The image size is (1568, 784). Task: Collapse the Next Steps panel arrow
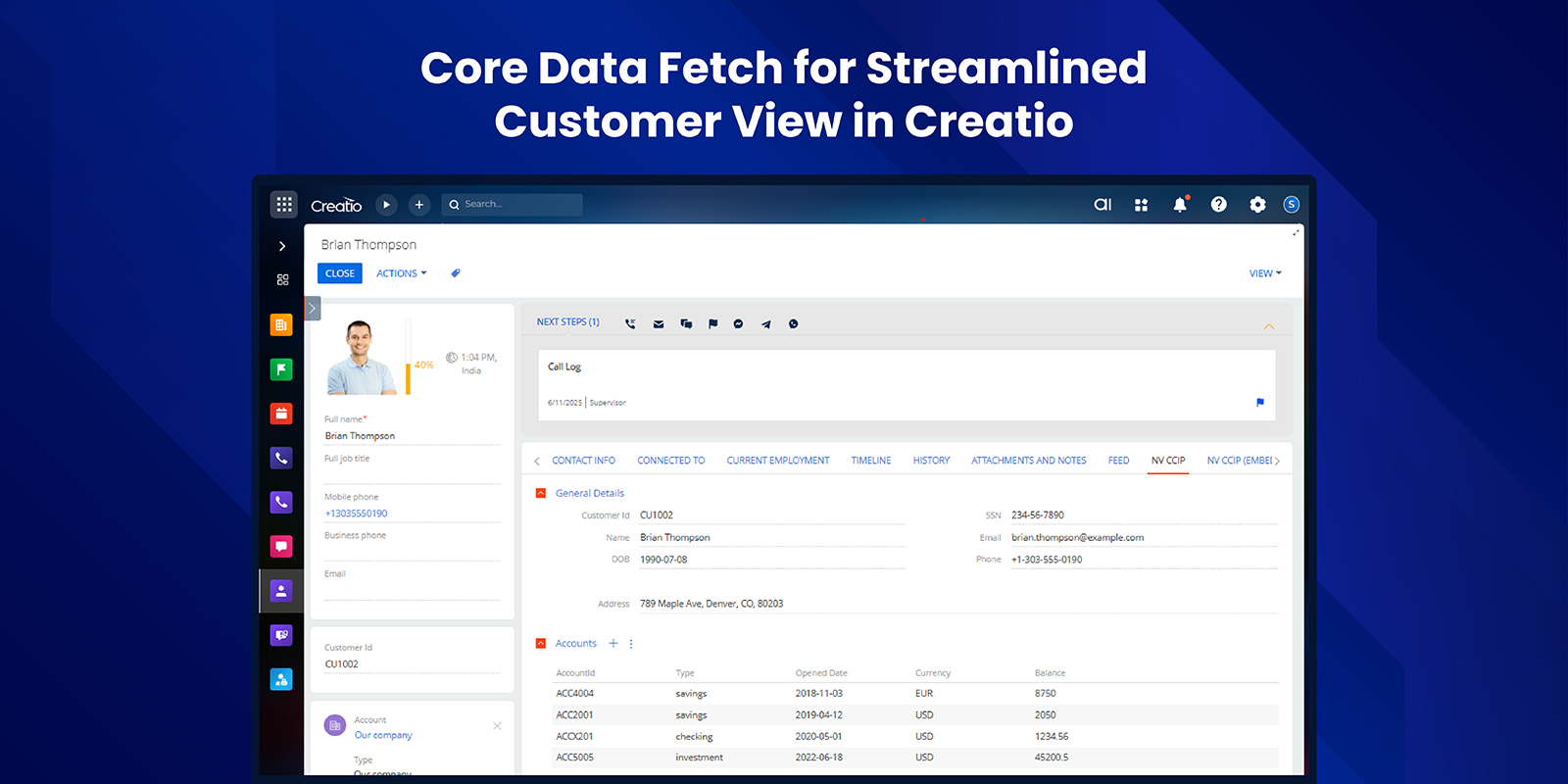pyautogui.click(x=1269, y=326)
